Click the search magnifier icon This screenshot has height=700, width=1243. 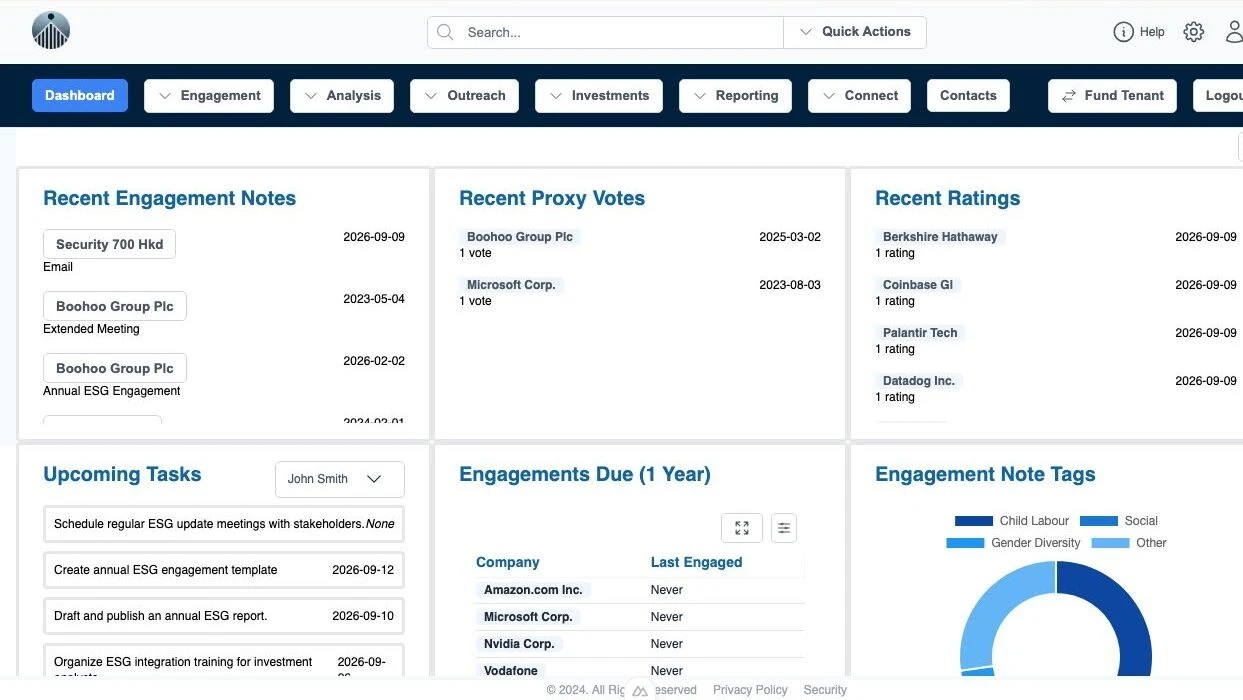(x=445, y=32)
